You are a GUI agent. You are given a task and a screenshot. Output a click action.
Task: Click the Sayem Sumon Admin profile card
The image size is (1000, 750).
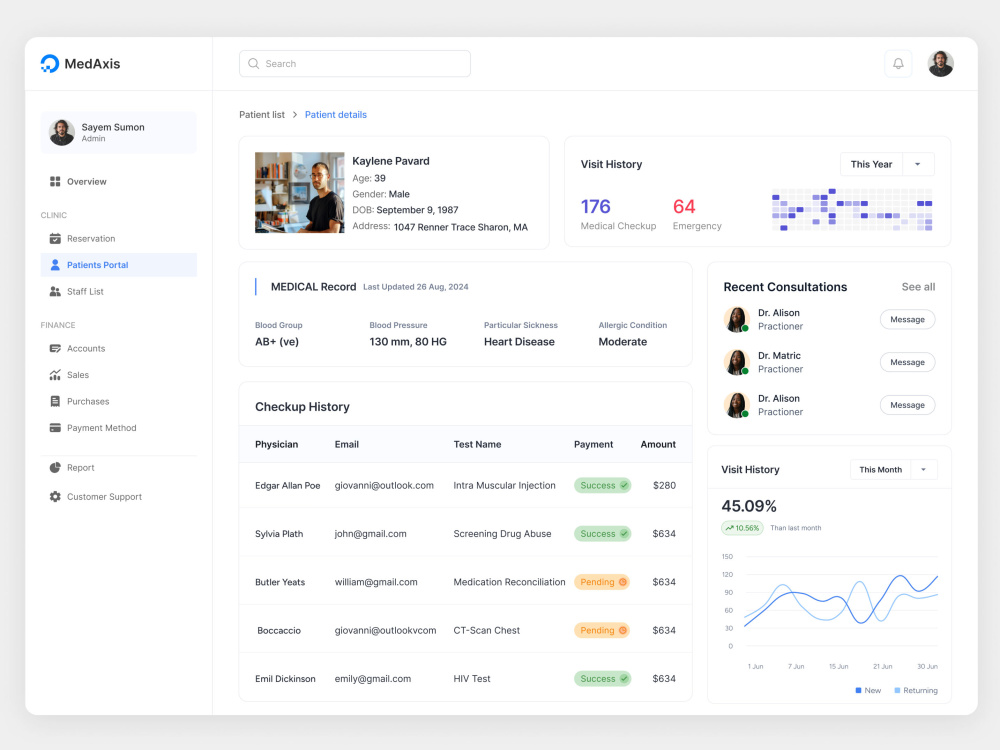(x=119, y=133)
